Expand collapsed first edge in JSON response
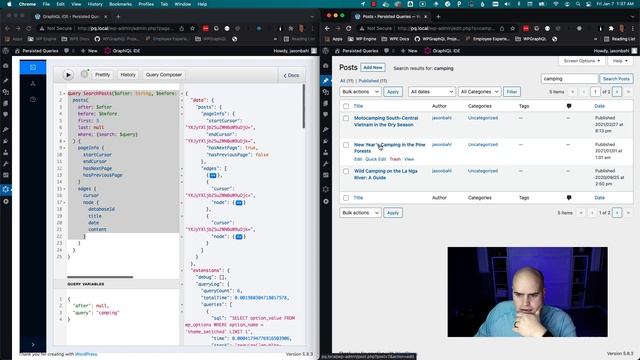 [213, 175]
